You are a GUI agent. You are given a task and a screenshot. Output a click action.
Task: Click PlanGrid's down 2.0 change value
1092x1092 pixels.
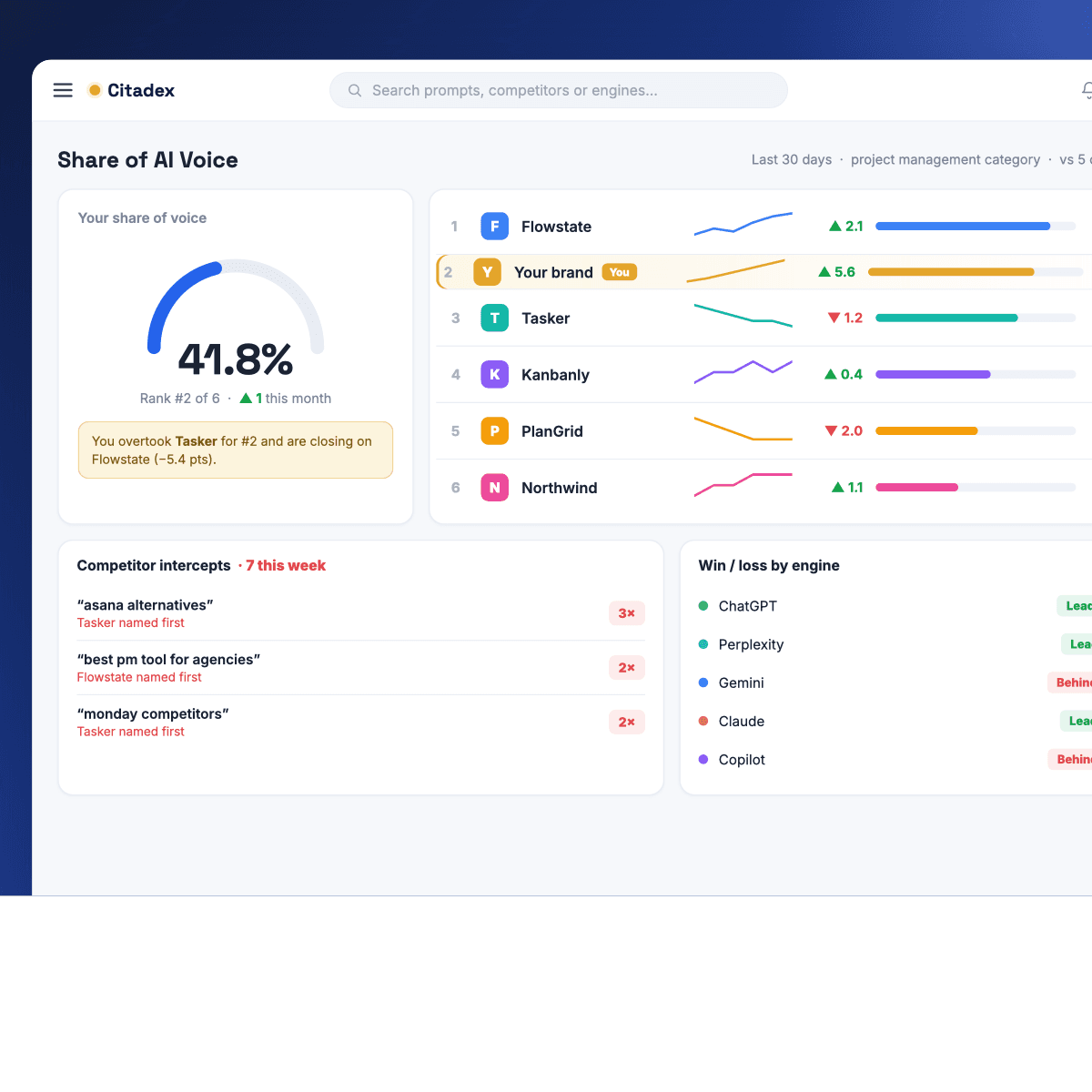click(844, 430)
